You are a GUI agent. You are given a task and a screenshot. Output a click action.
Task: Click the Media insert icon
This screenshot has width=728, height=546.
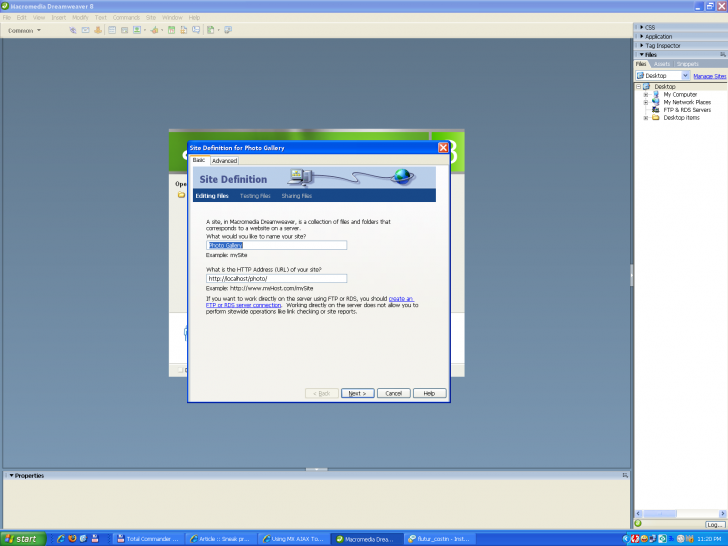pyautogui.click(x=154, y=30)
